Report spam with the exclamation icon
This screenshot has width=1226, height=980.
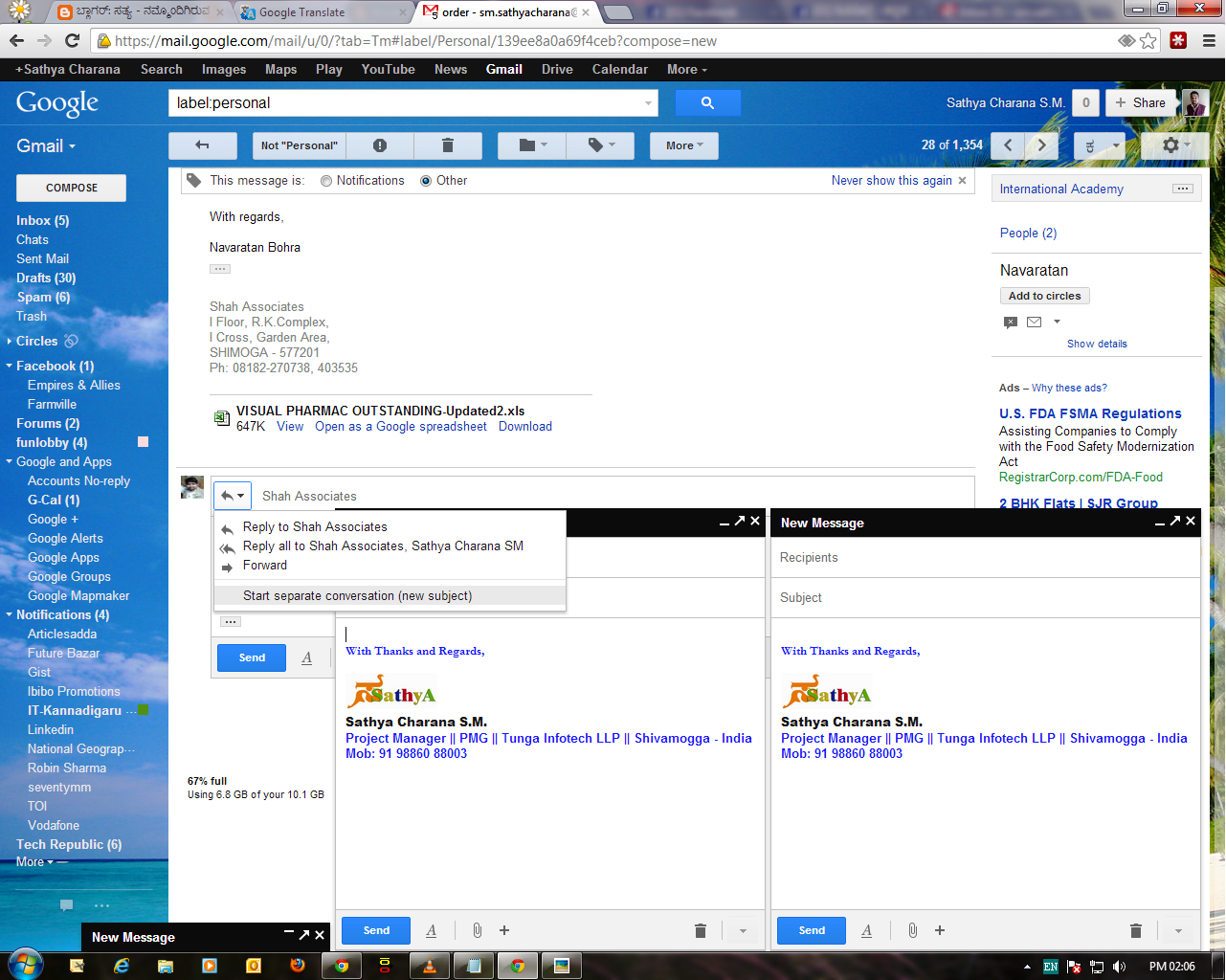380,145
